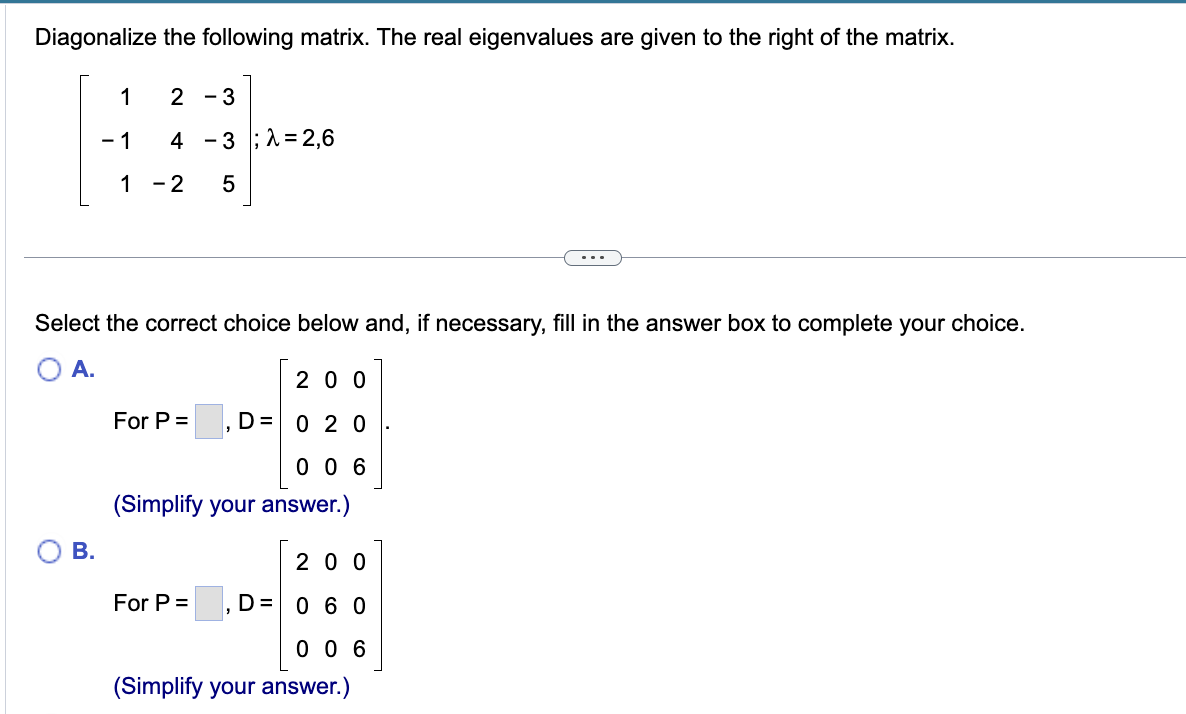Select radio button for choice A
The width and height of the screenshot is (1186, 714).
[x=47, y=369]
